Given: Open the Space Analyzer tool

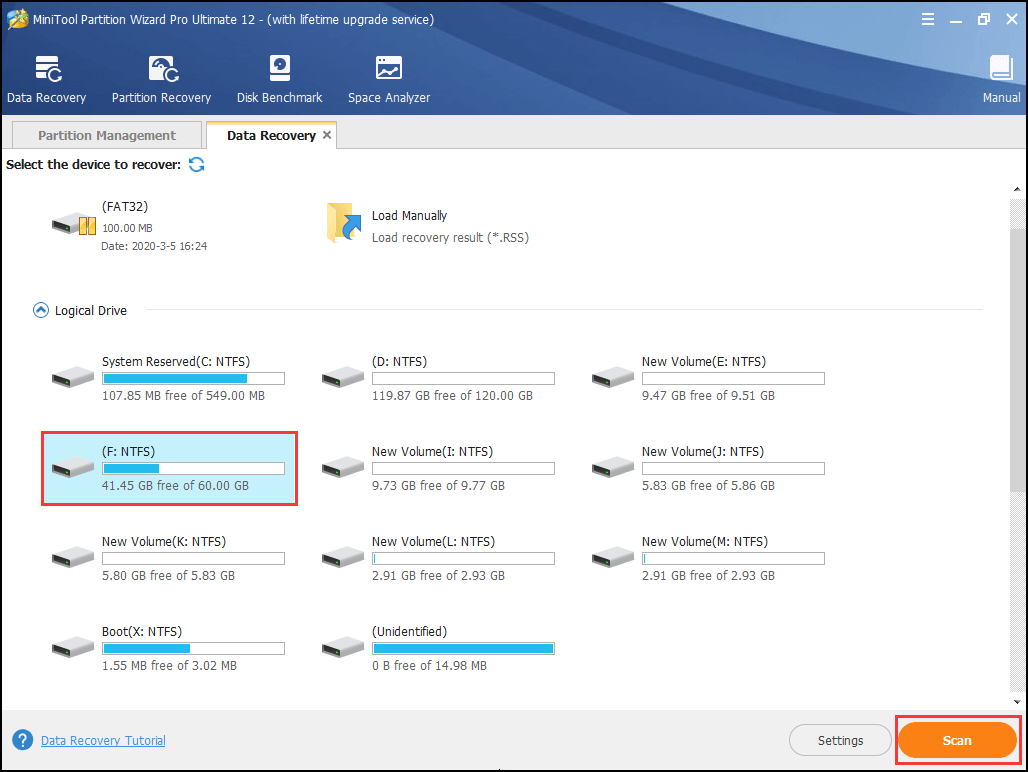Looking at the screenshot, I should pyautogui.click(x=389, y=79).
